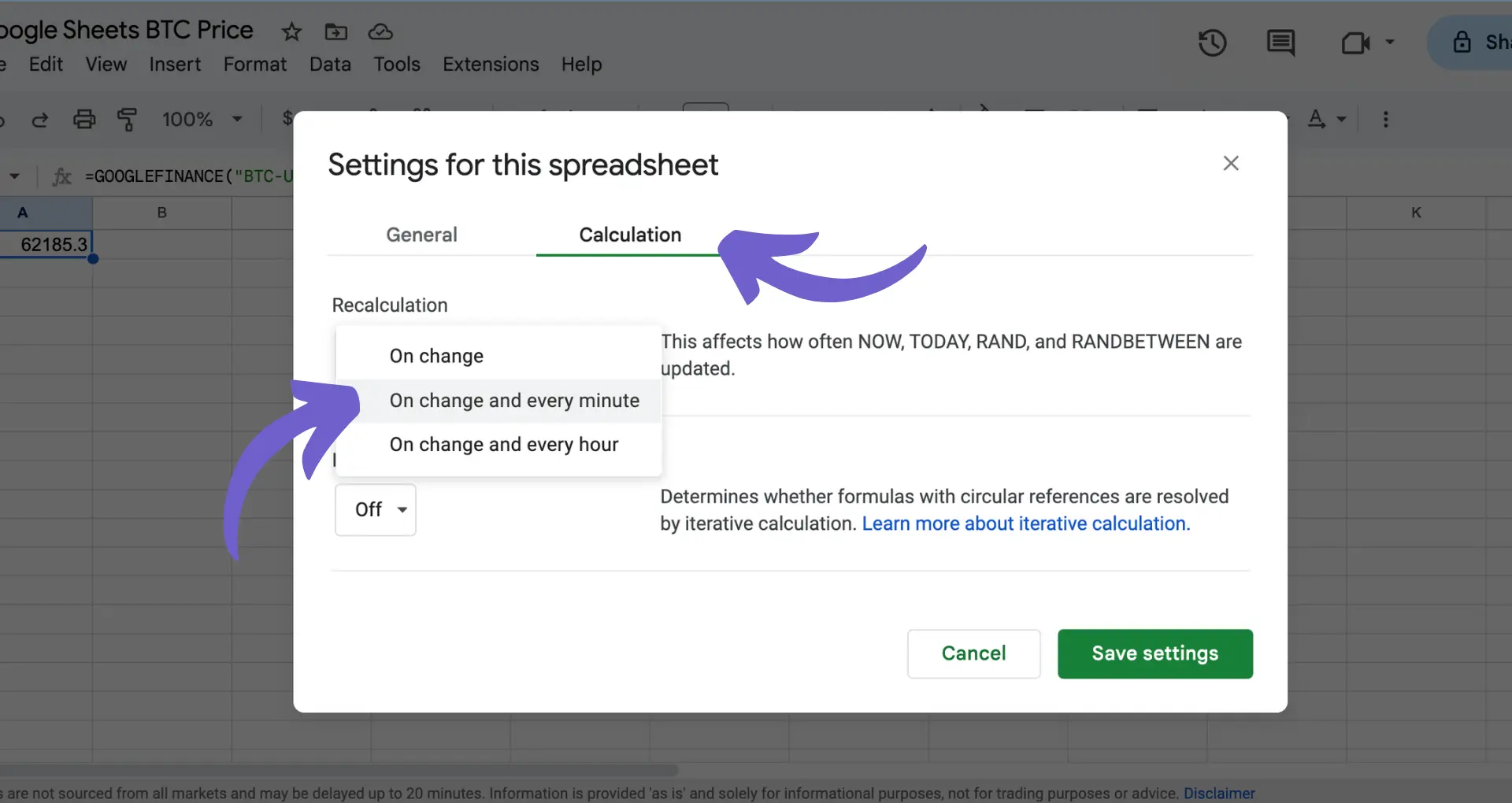Open the Help menu
Viewport: 1512px width, 803px height.
pyautogui.click(x=582, y=65)
